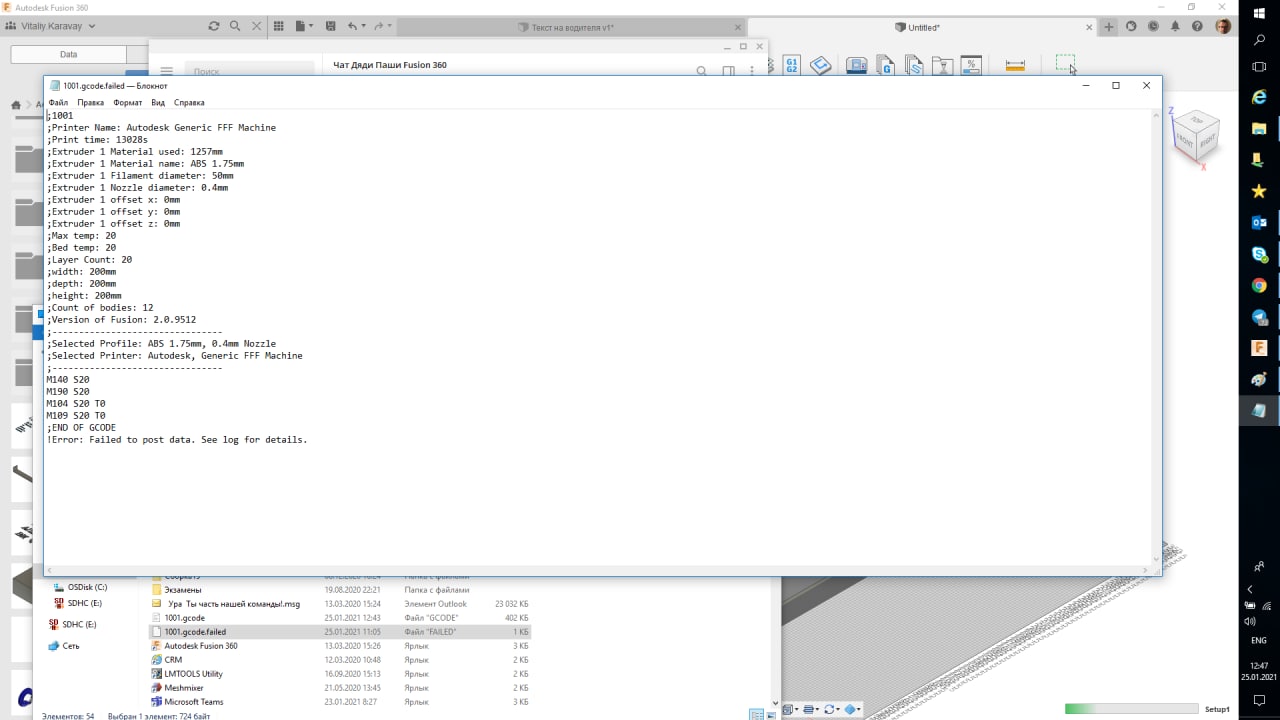
Task: Search in Чат Дяди Паши chat
Action: point(701,71)
